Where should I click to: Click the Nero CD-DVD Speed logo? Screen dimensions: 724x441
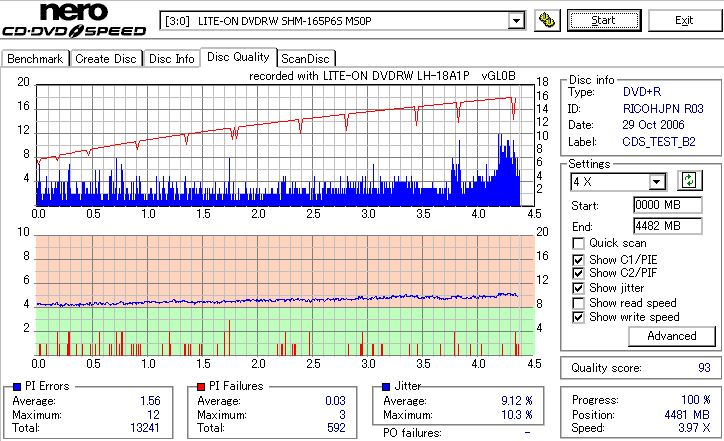pyautogui.click(x=74, y=20)
